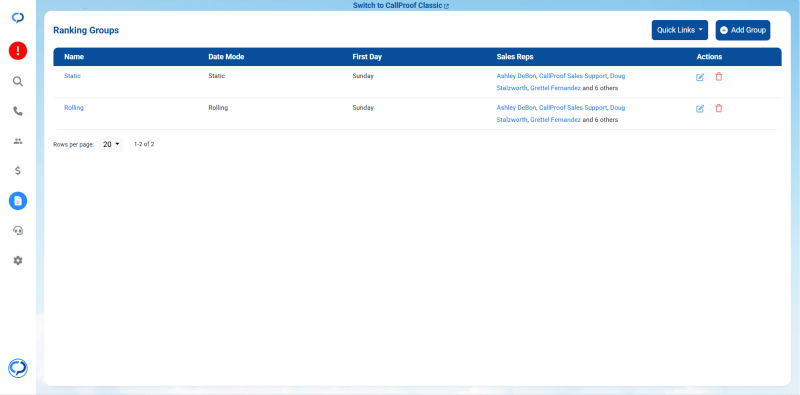The height and width of the screenshot is (395, 800).
Task: Open the headset support sidebar icon
Action: (x=18, y=231)
